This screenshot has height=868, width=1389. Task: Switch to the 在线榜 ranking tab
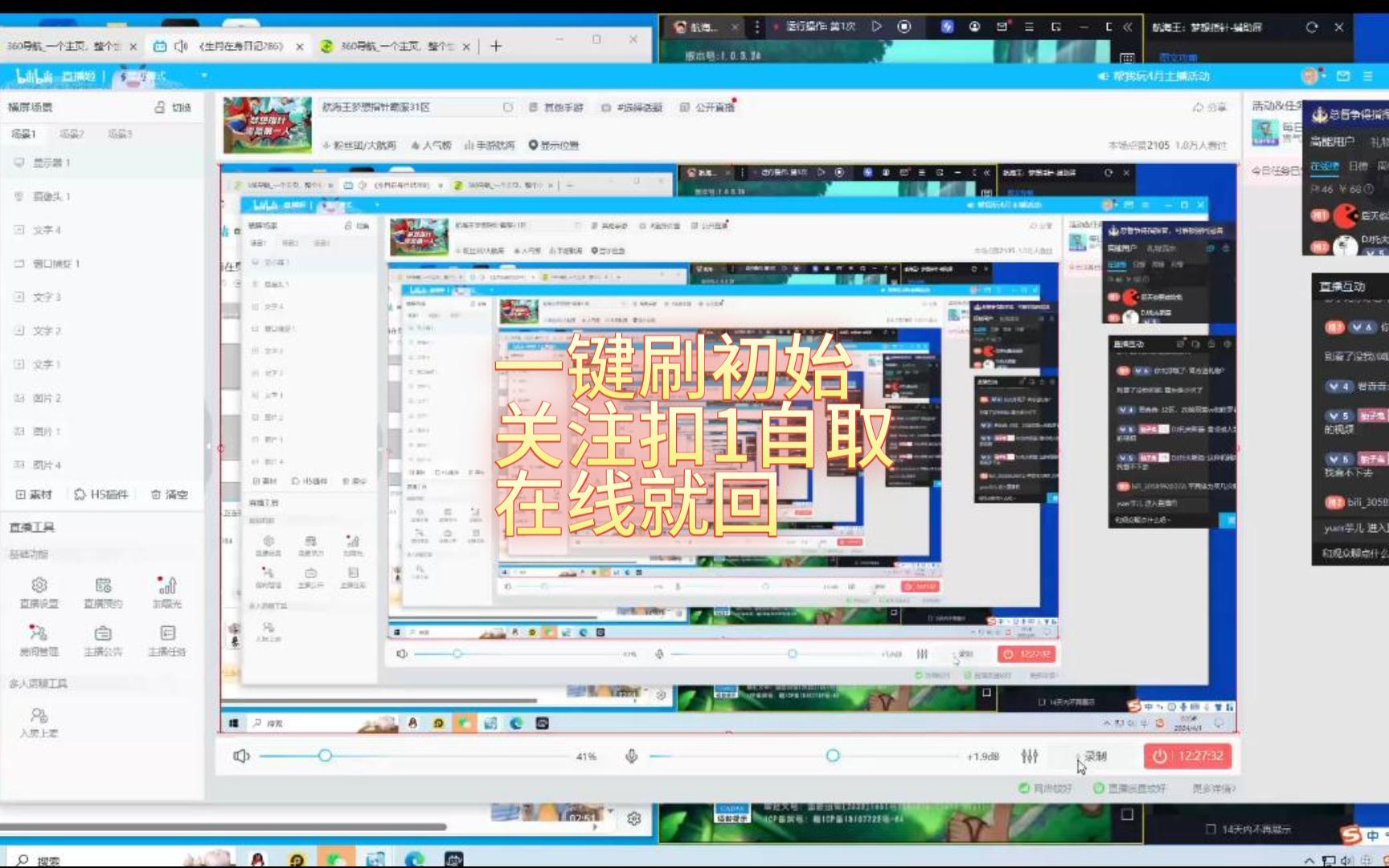[1325, 166]
